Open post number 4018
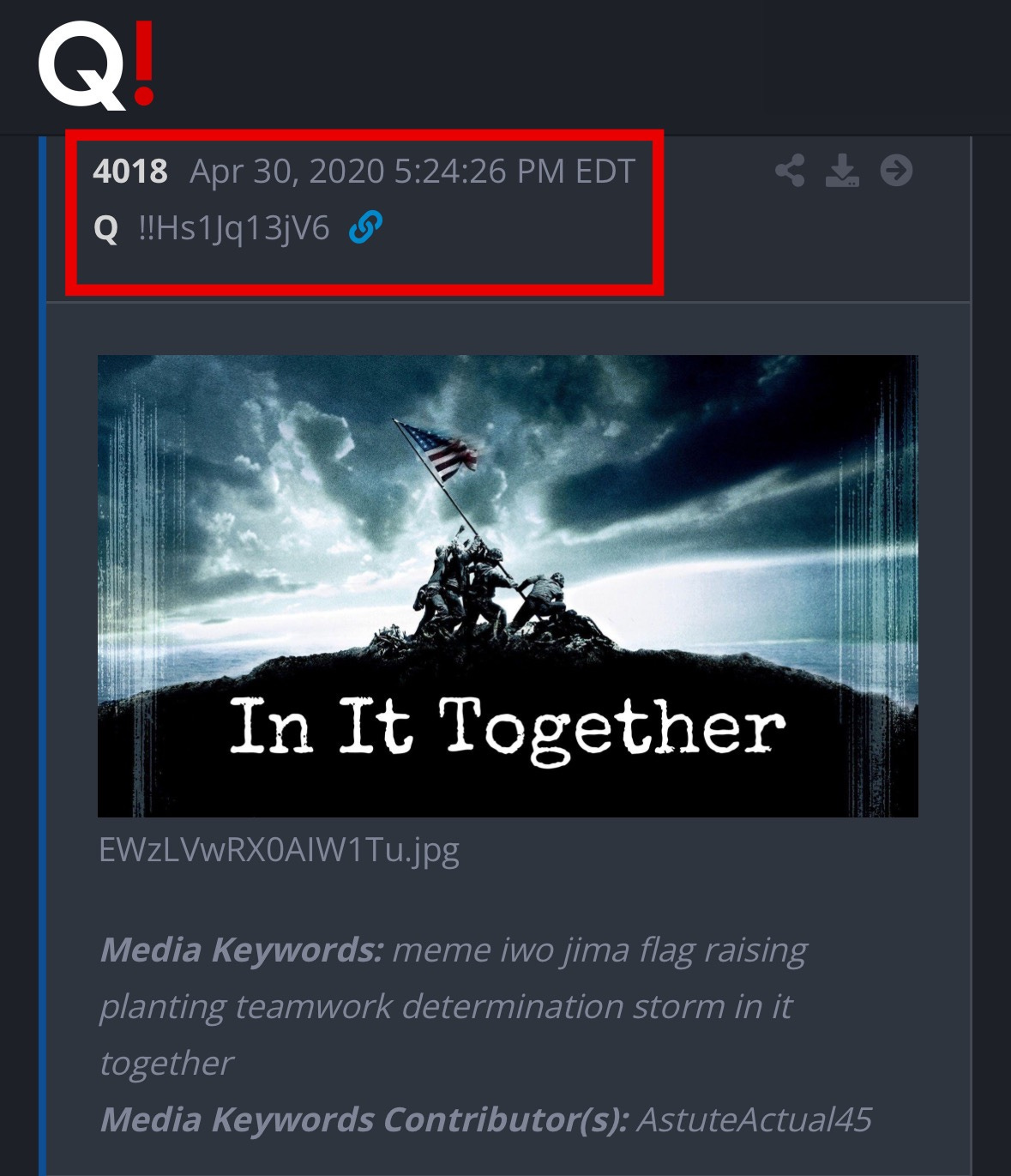1011x1176 pixels. 129,172
